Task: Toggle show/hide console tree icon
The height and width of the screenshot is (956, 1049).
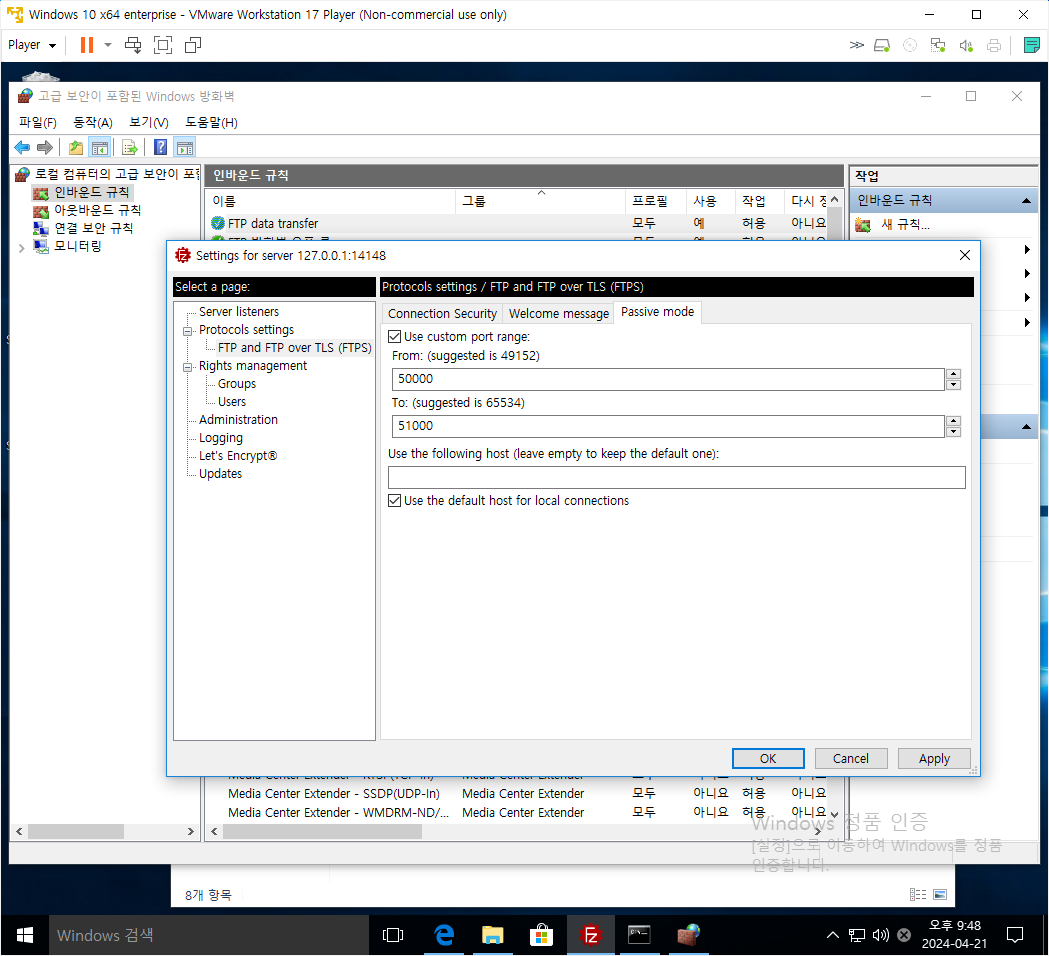Action: point(100,148)
